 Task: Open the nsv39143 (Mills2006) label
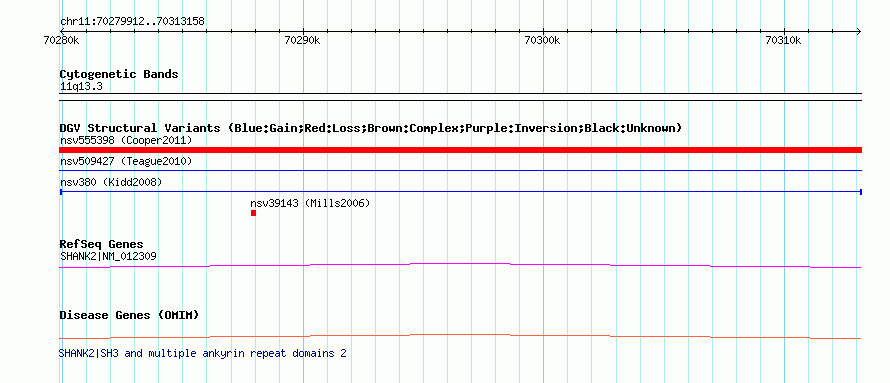(310, 203)
